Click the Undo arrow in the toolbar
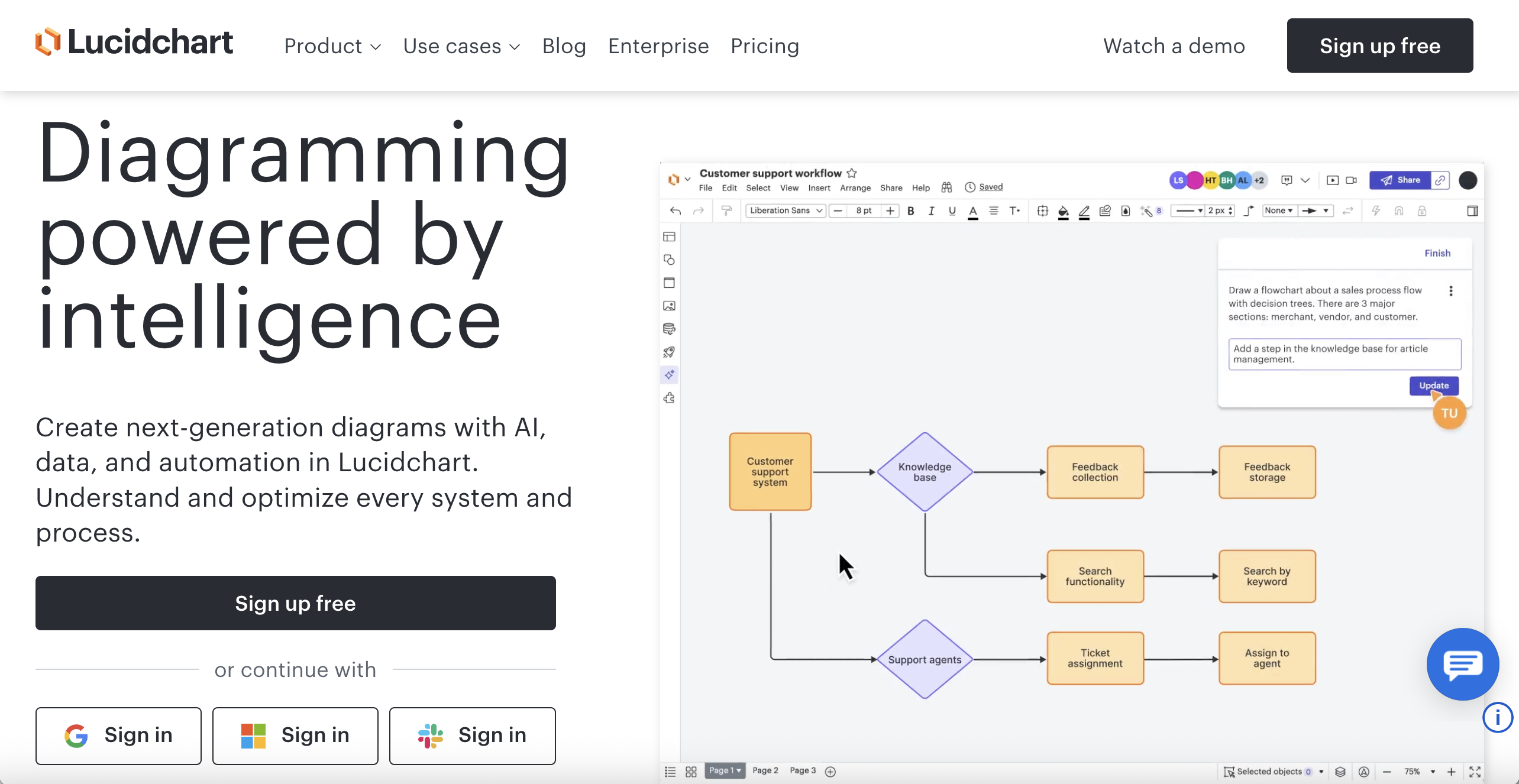Image resolution: width=1519 pixels, height=784 pixels. click(x=676, y=211)
